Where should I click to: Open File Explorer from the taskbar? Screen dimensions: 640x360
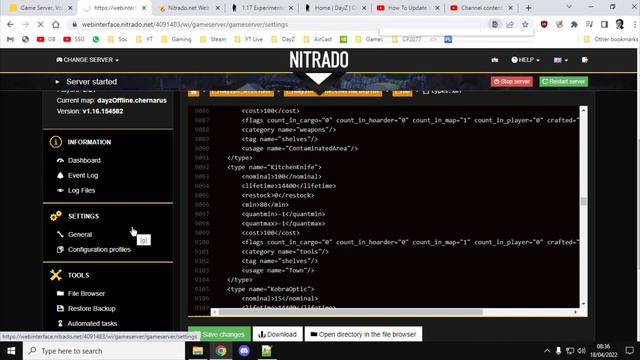click(198, 351)
